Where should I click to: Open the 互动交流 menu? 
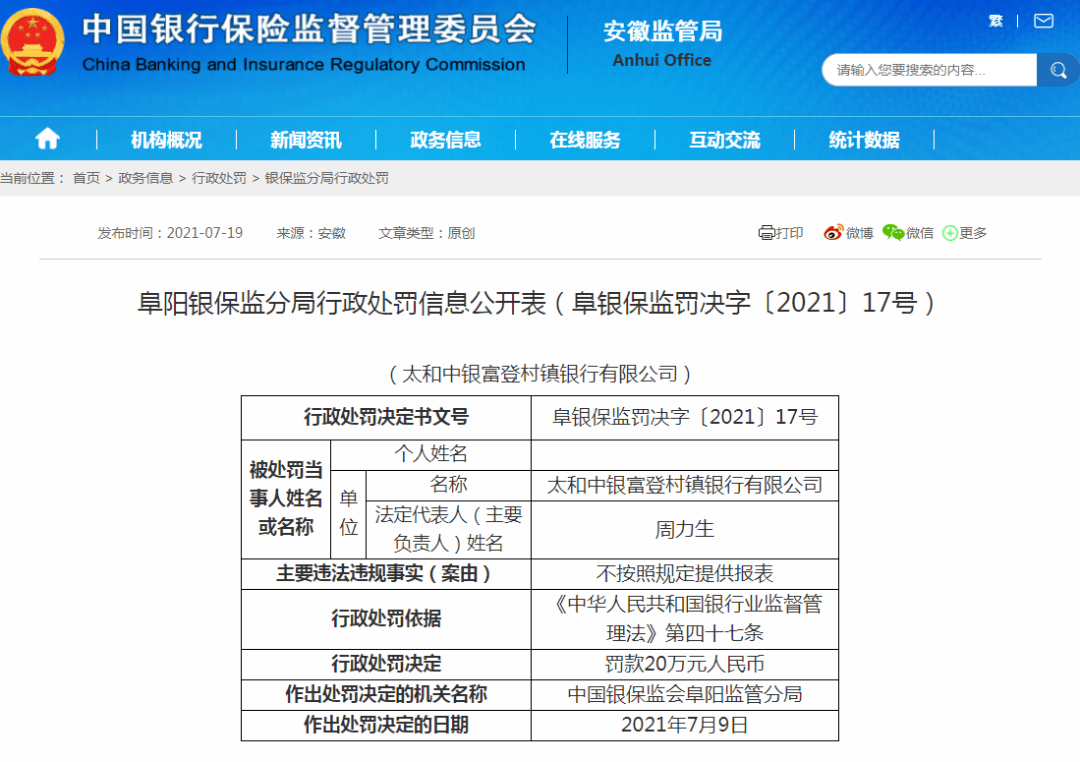pos(725,140)
